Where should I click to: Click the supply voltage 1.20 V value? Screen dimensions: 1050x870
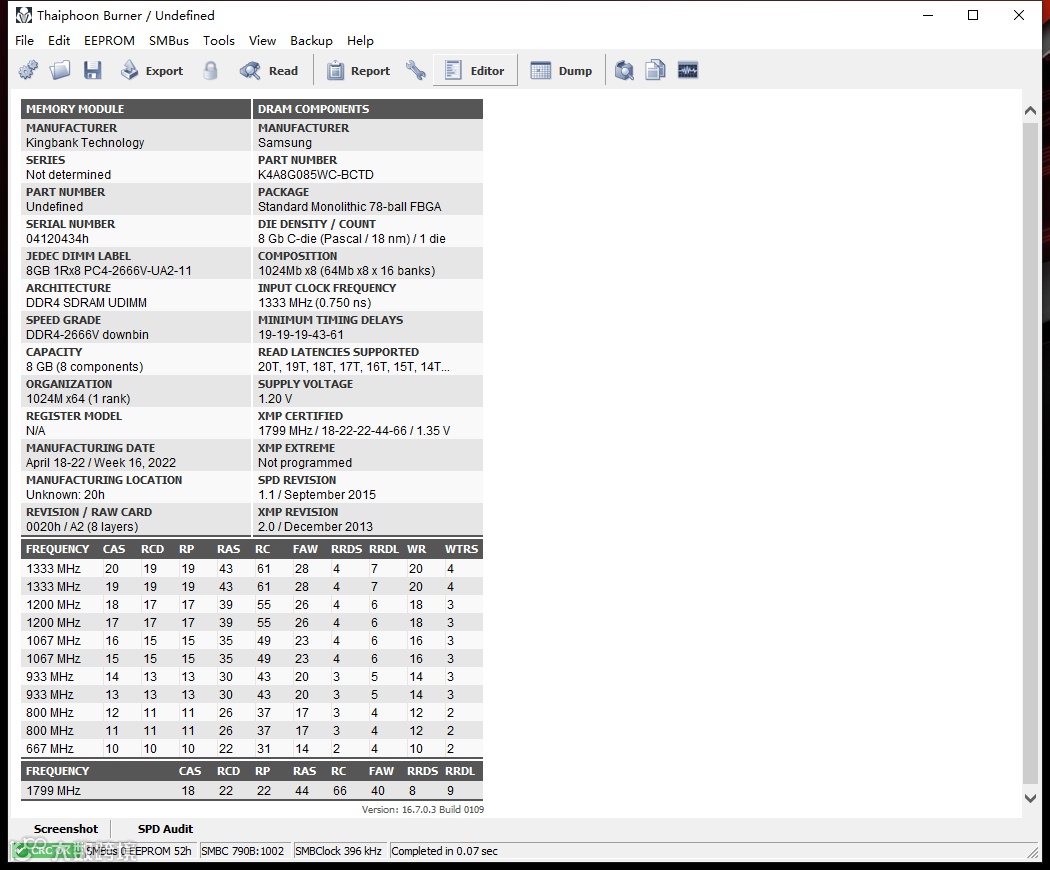(x=275, y=398)
